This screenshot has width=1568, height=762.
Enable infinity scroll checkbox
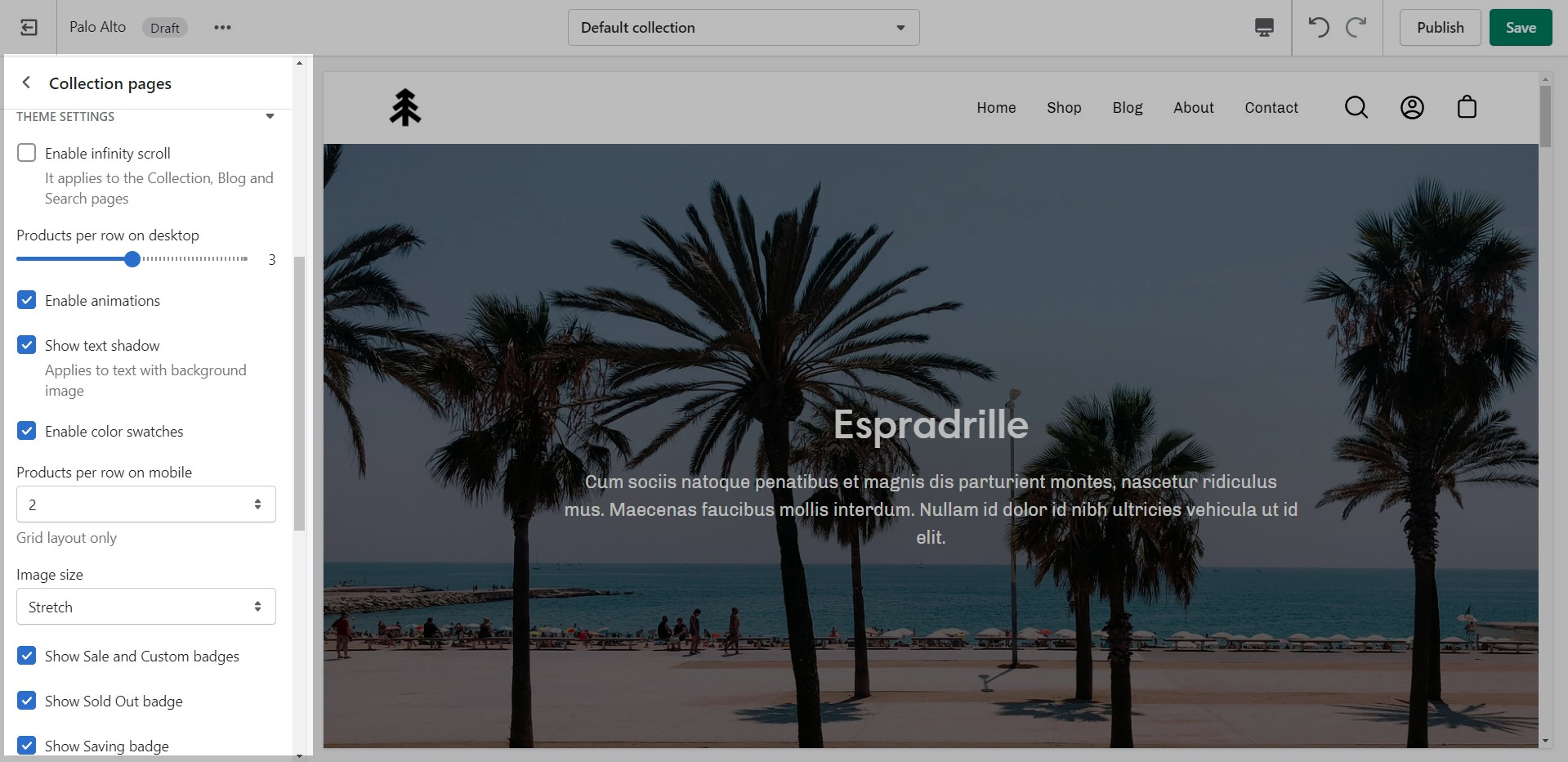[x=27, y=153]
